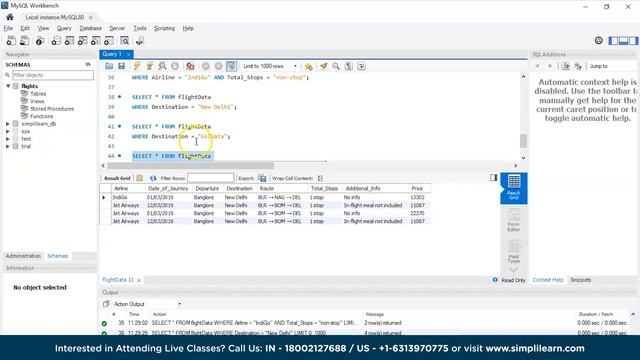Execute the statement under cursor
Viewport: 640px width, 360px height.
click(150, 66)
